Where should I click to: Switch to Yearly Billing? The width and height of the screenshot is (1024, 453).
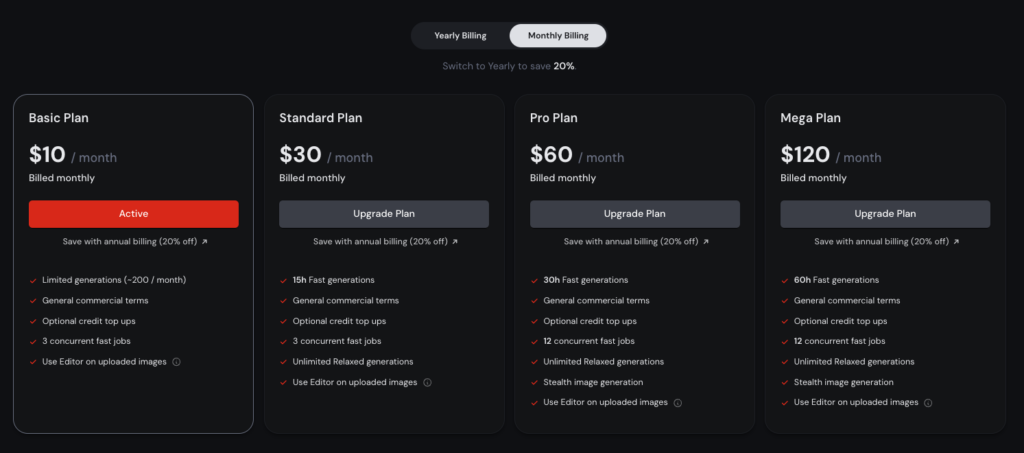coord(460,36)
